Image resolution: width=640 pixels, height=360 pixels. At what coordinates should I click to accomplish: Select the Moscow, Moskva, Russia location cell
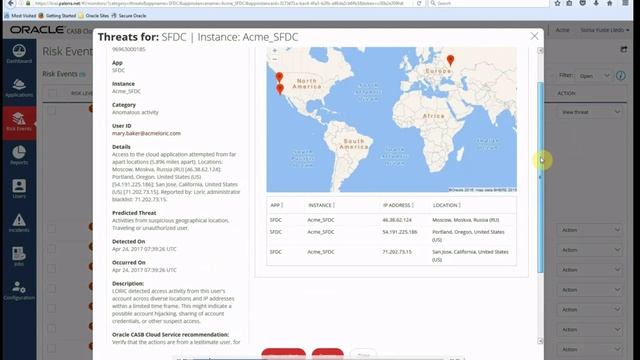click(x=465, y=220)
